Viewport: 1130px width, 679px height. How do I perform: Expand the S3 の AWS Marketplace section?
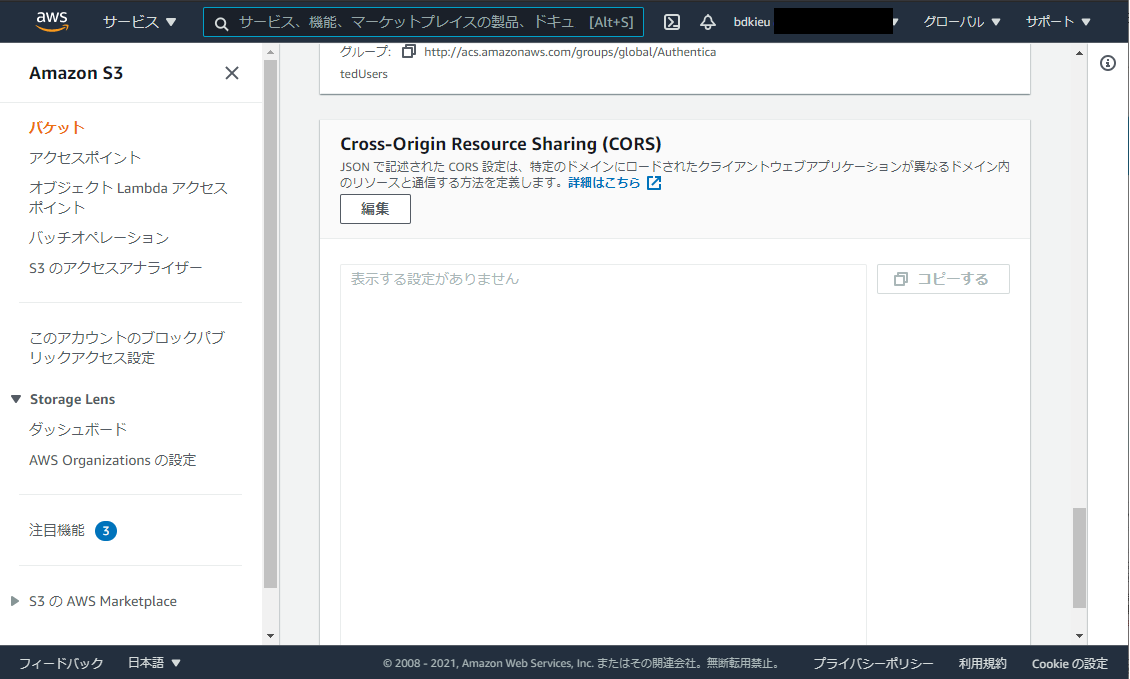coord(14,601)
